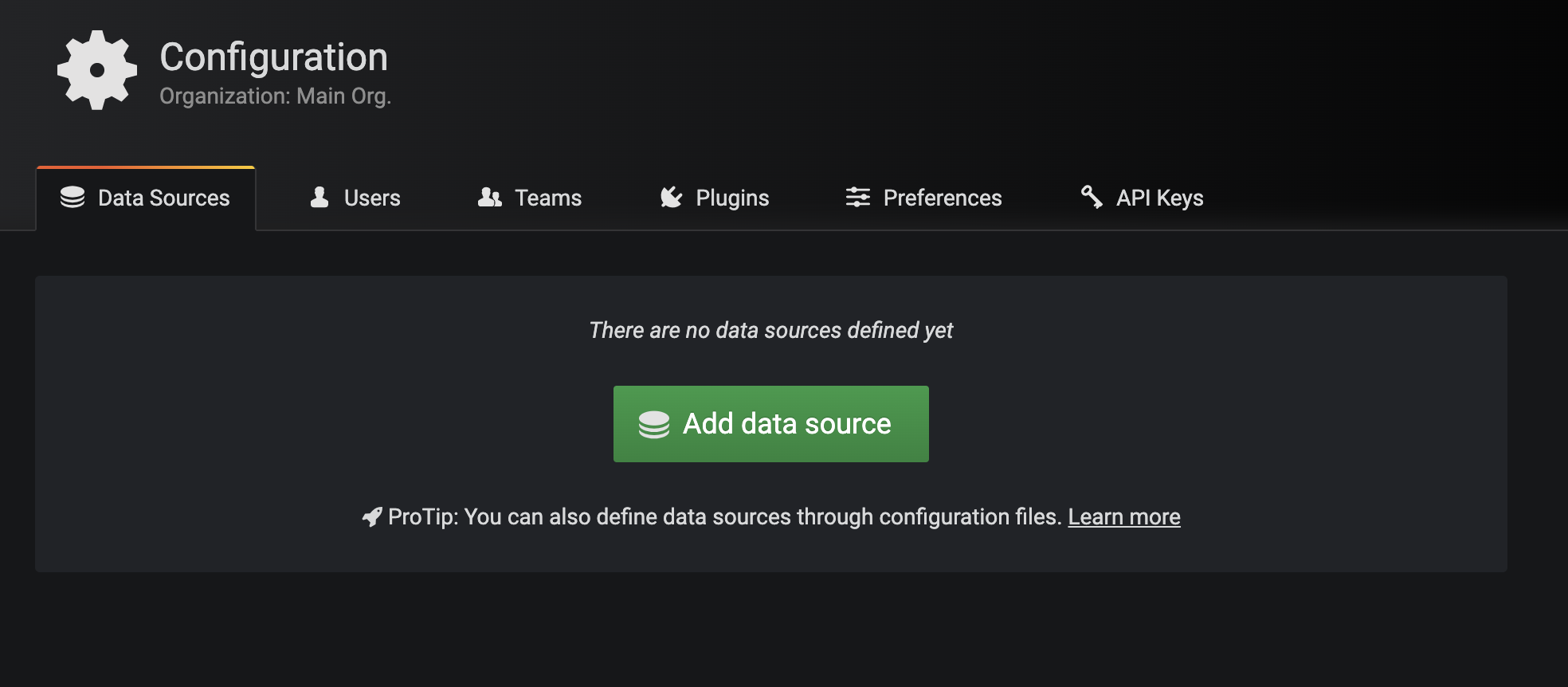The height and width of the screenshot is (687, 1568).
Task: Go to the Teams tab
Action: [530, 198]
